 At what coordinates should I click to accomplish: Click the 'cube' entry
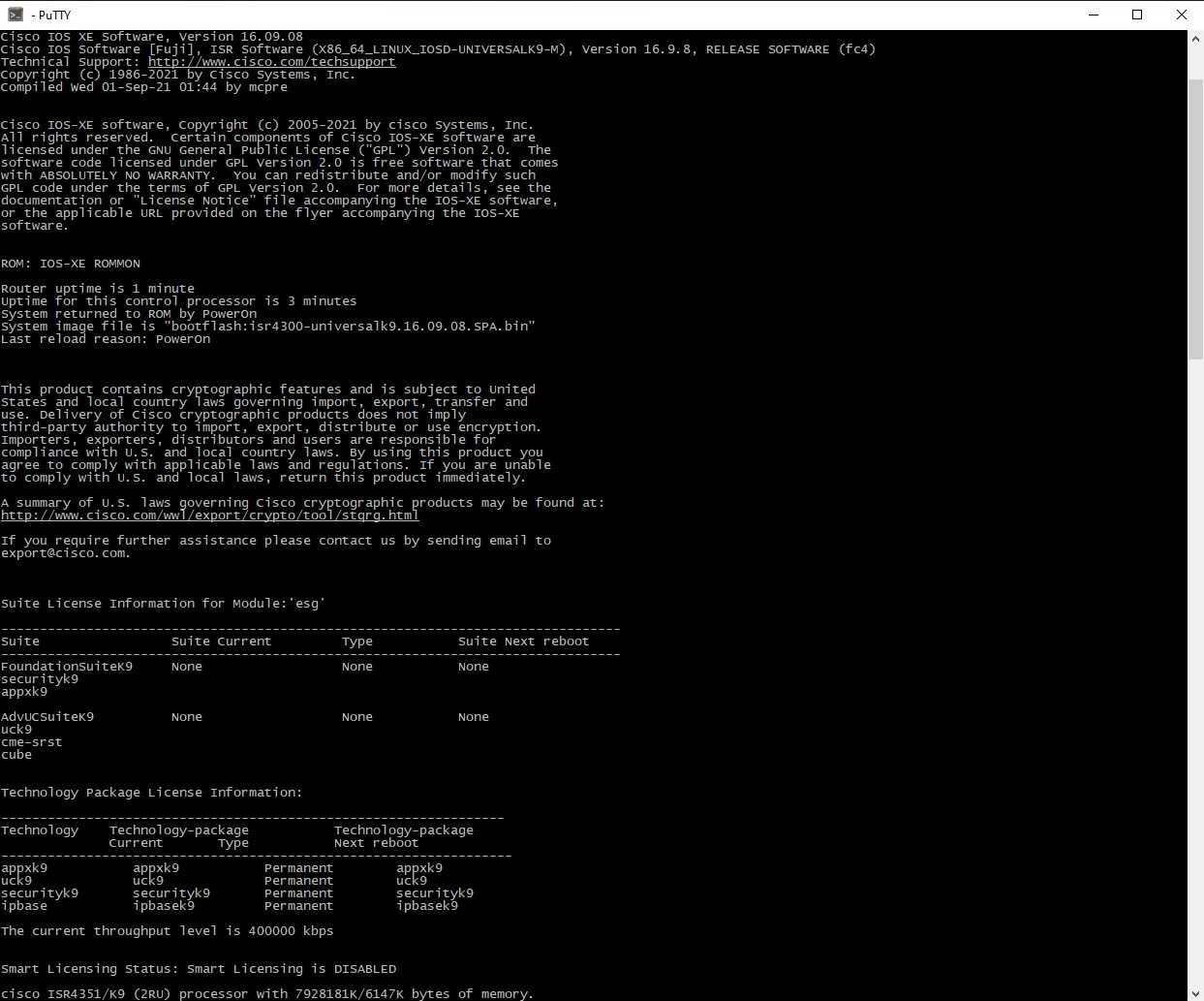pyautogui.click(x=16, y=755)
